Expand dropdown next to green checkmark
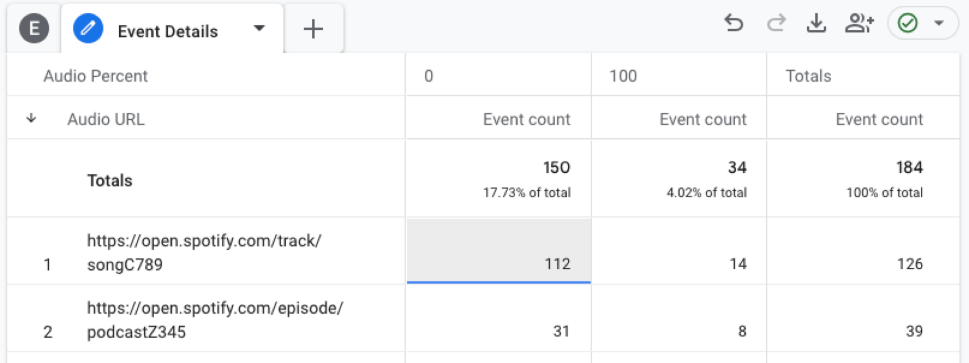969x363 pixels. point(939,24)
